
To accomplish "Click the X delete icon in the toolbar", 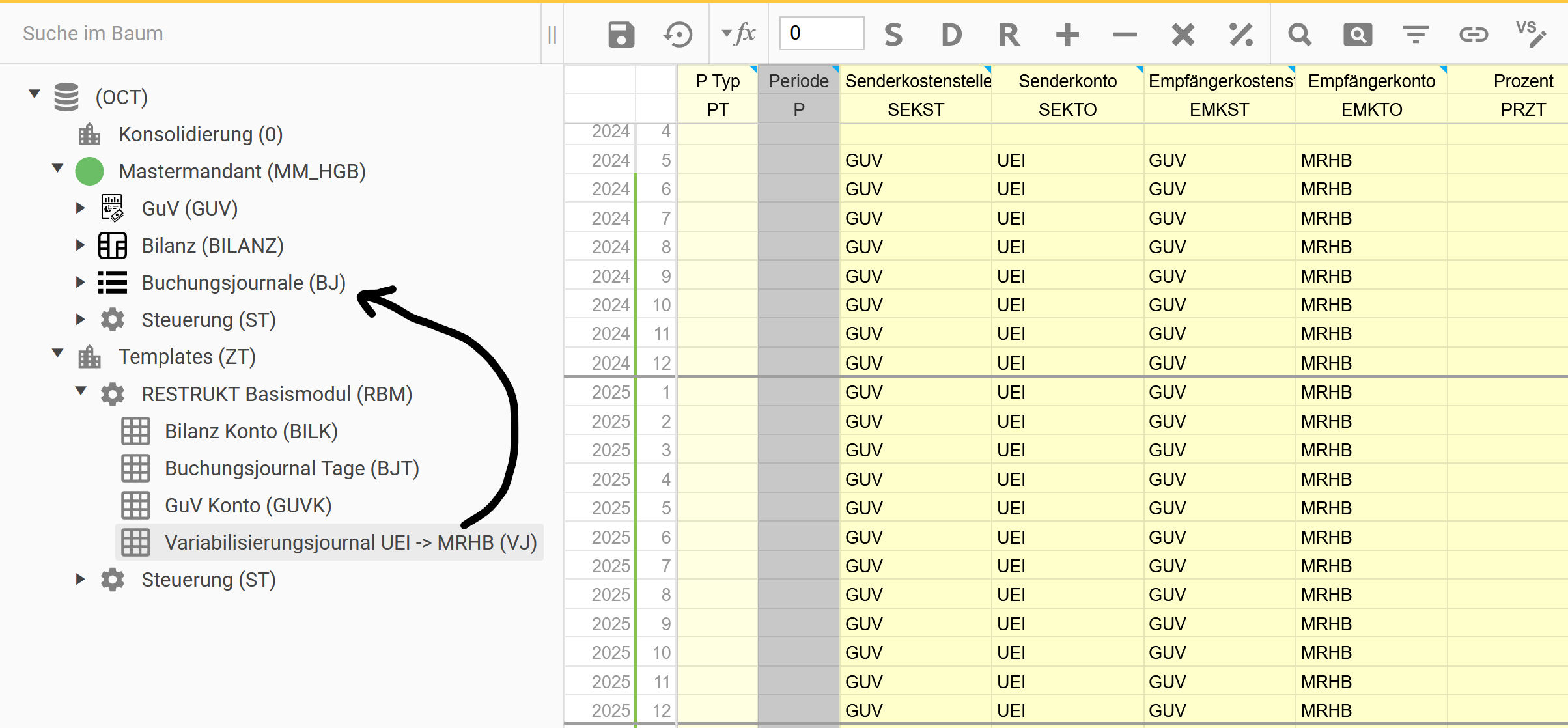I will (x=1183, y=34).
